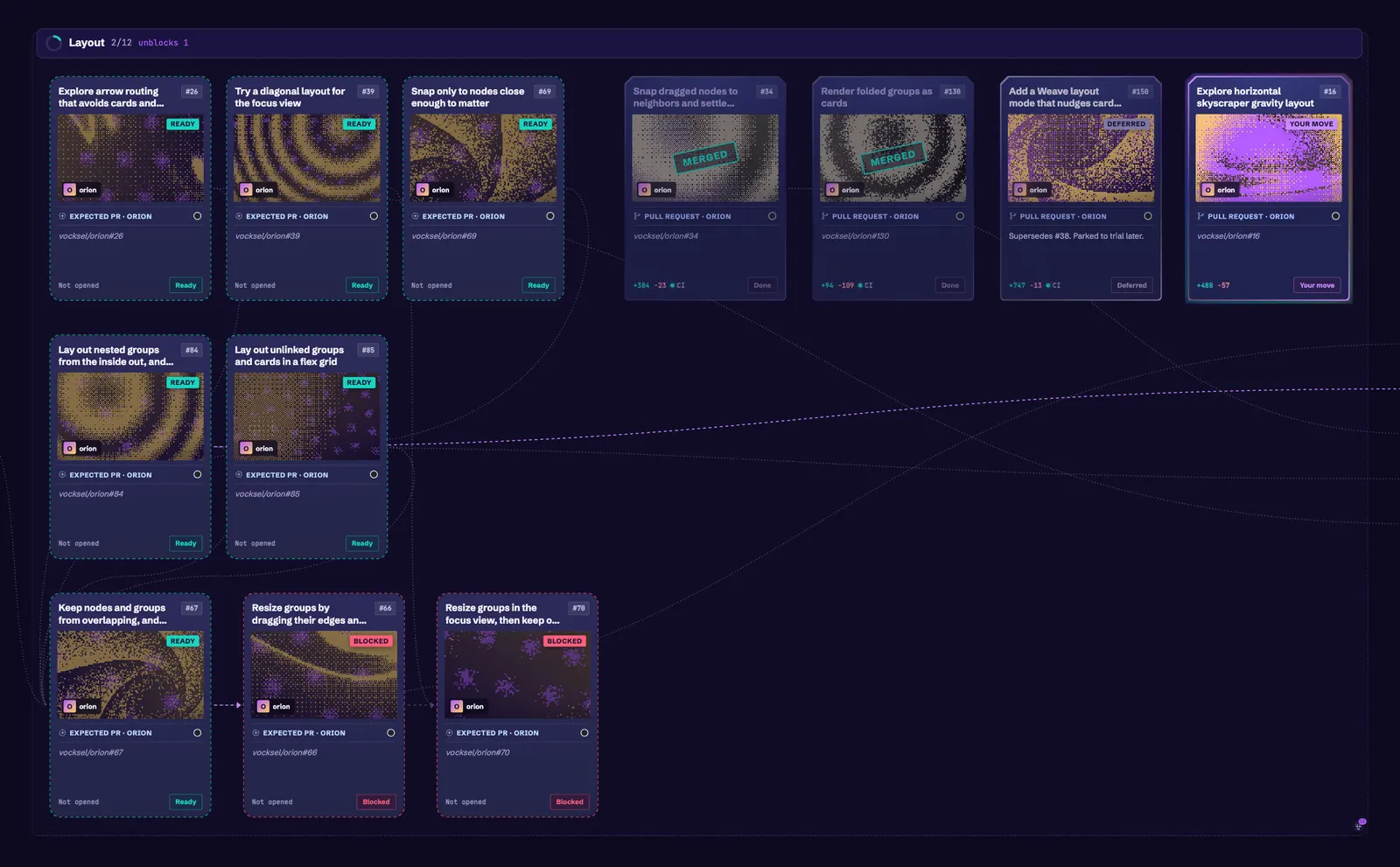
Task: Click the Layout group progress ring icon
Action: point(53,43)
